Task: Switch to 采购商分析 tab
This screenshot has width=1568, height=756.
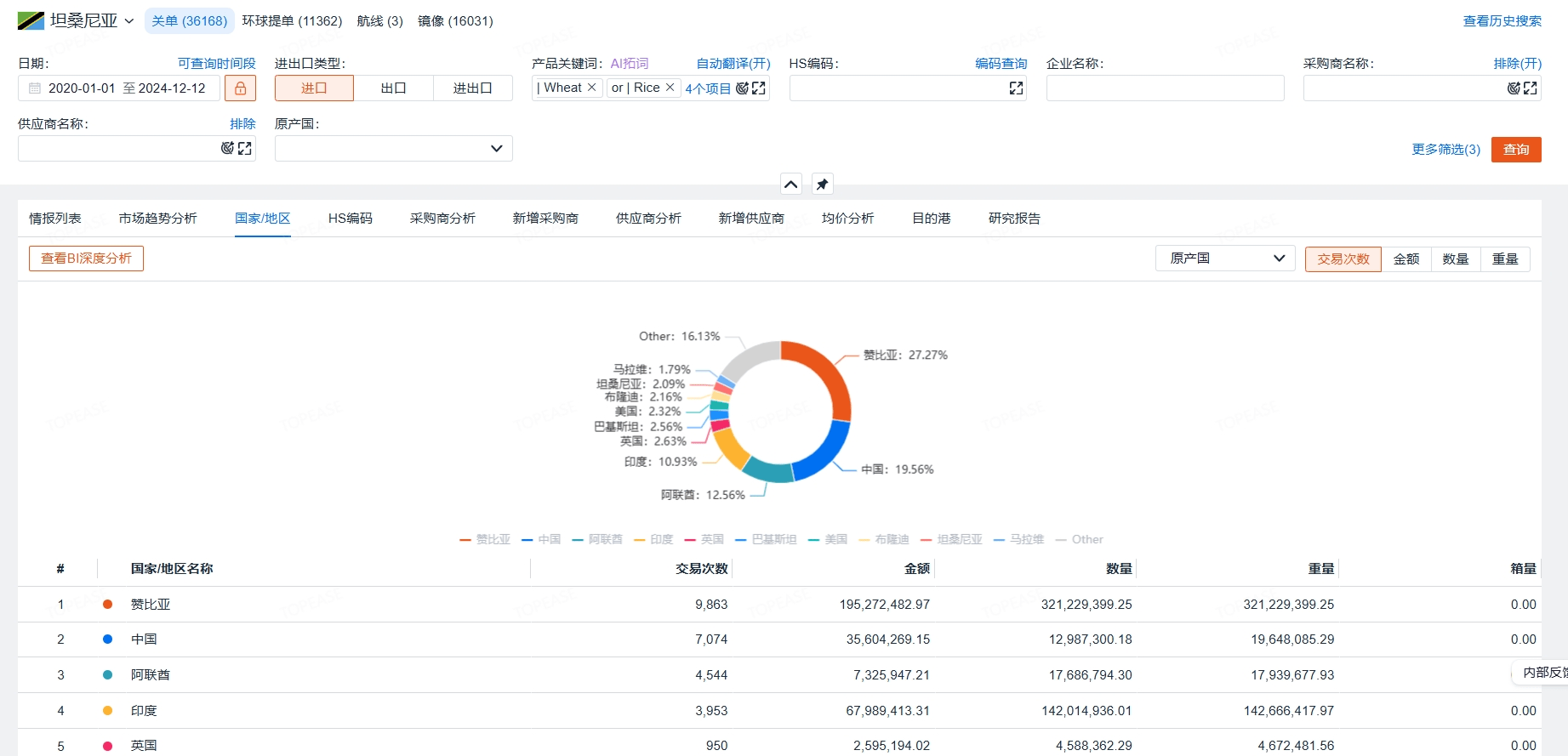Action: 442,219
